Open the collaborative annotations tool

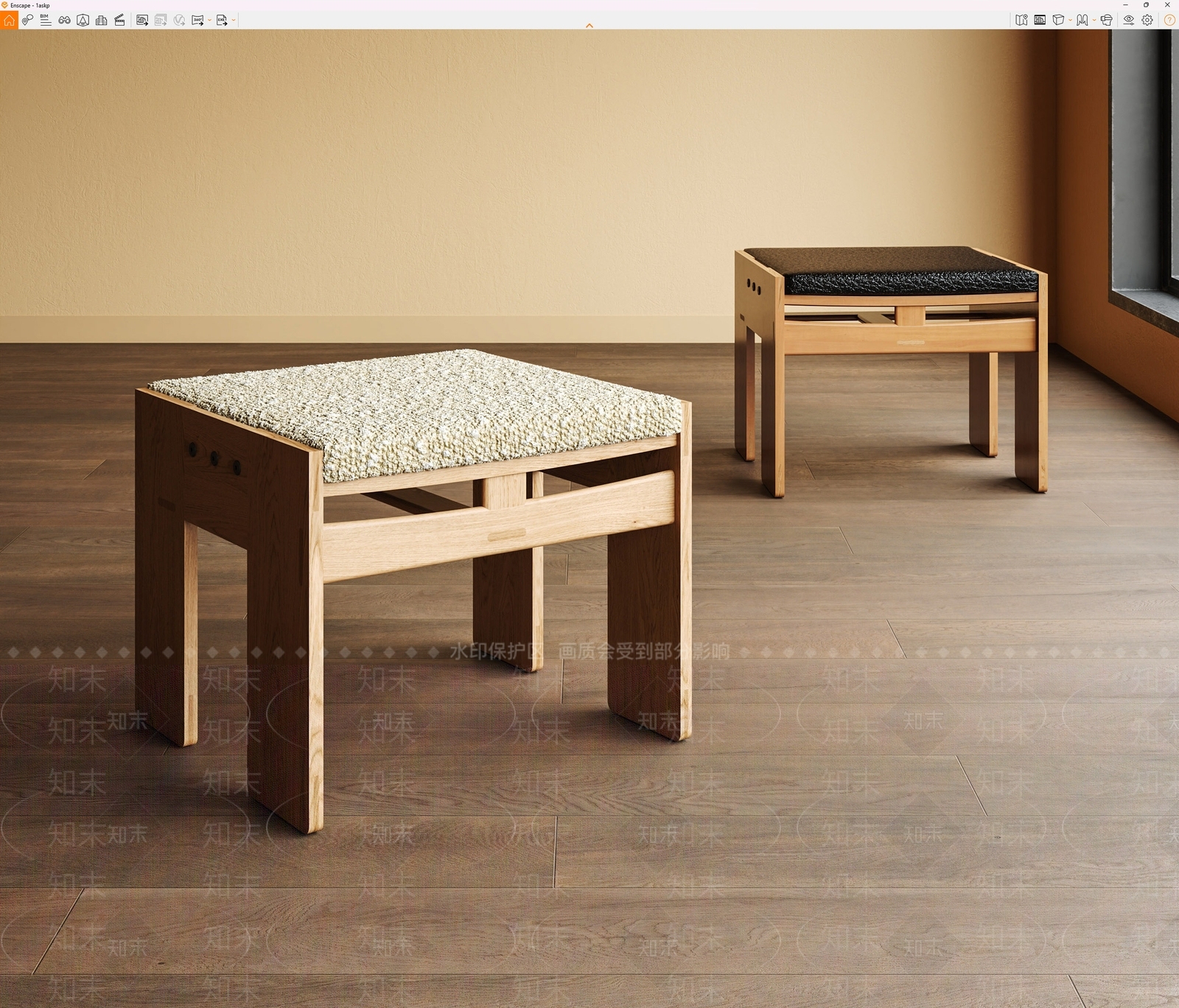point(27,21)
